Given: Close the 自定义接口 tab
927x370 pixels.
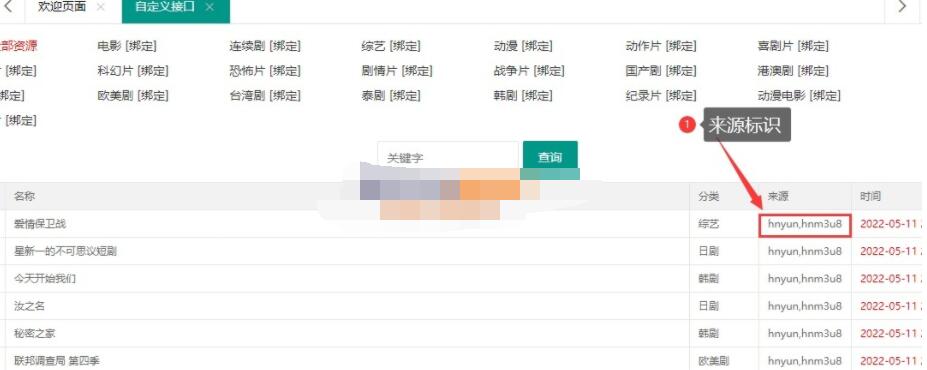Looking at the screenshot, I should [x=209, y=7].
